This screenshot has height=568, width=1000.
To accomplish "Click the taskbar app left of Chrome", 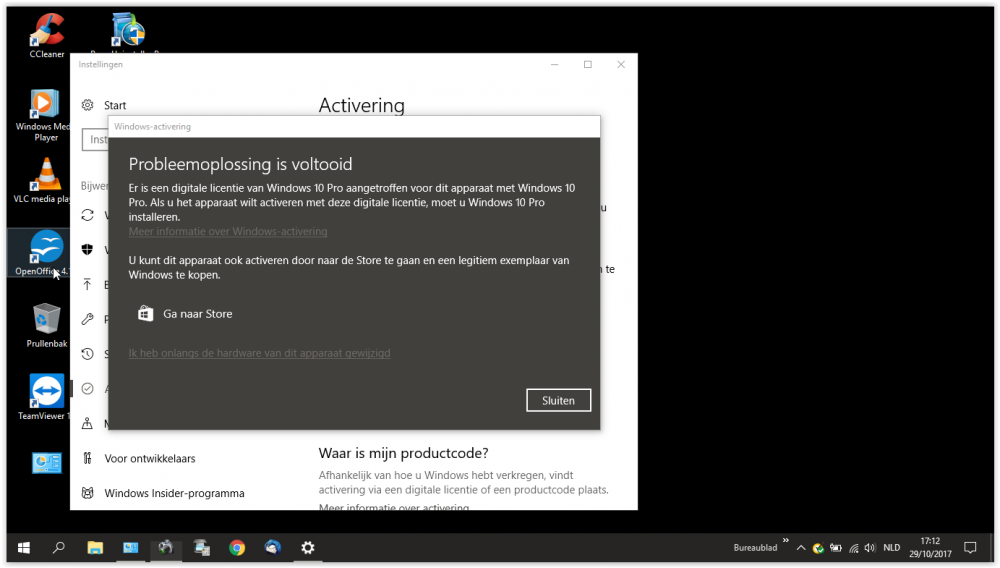I will 202,548.
